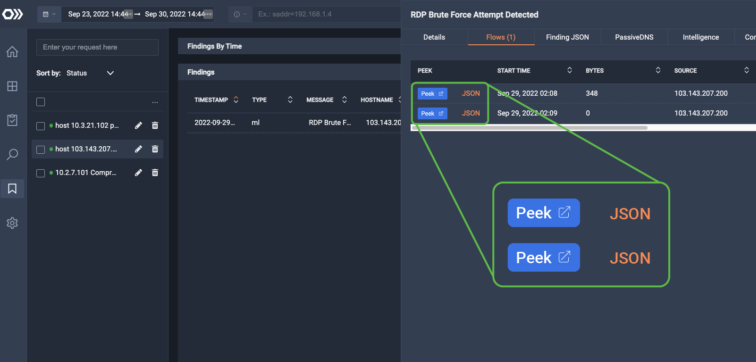Open the Intelligence tab
The image size is (756, 362).
(x=701, y=37)
